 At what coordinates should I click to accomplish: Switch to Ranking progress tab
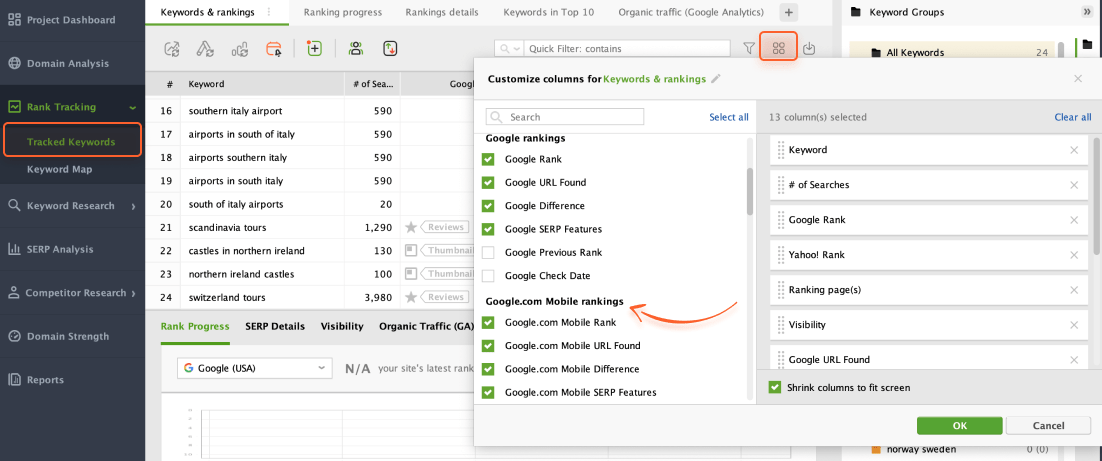coord(343,12)
